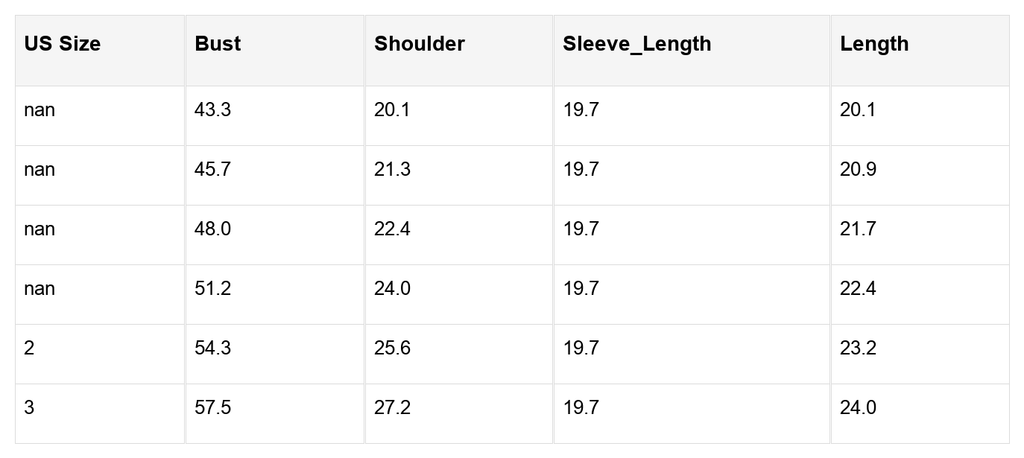Click the Length column header

(x=874, y=44)
